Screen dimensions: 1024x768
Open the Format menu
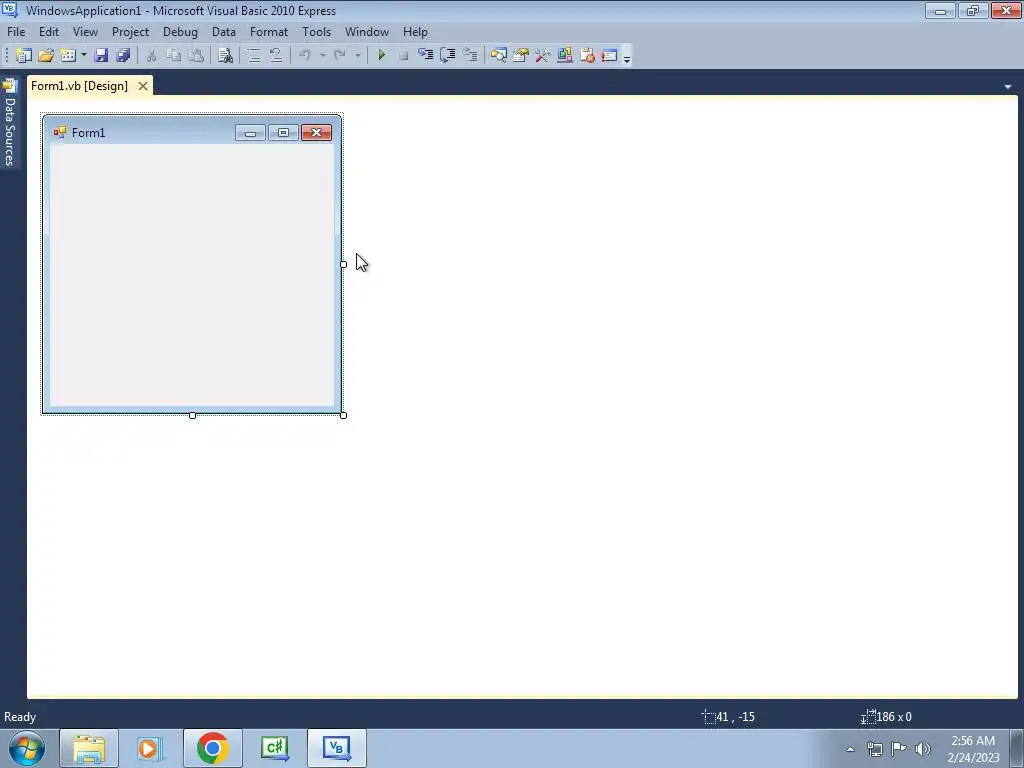pyautogui.click(x=268, y=32)
